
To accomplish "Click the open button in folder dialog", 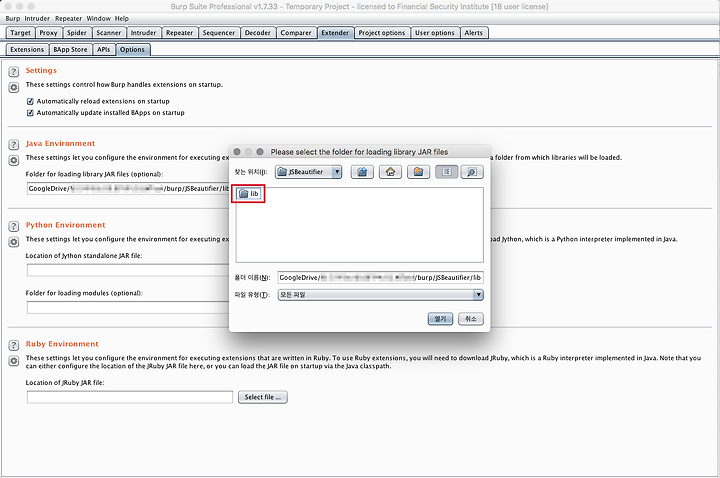I will (x=440, y=319).
